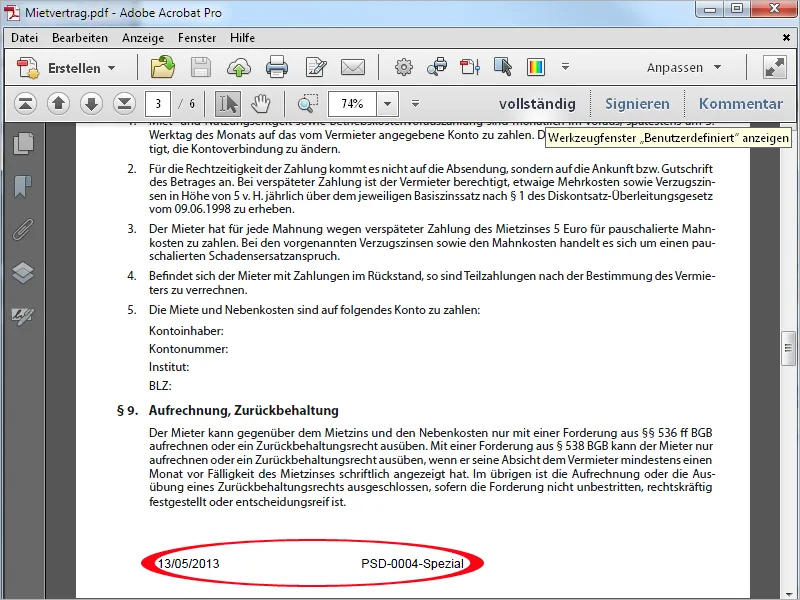Open the Fenster menu
The width and height of the screenshot is (800, 600).
(197, 38)
